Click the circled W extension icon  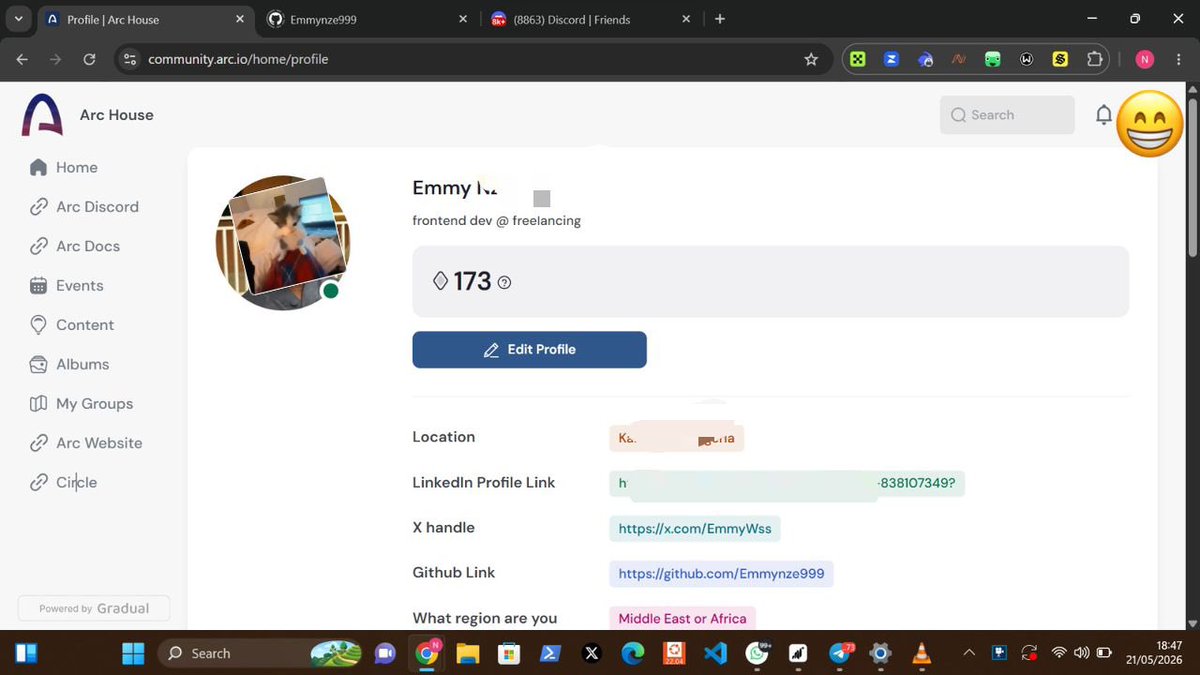click(1026, 59)
